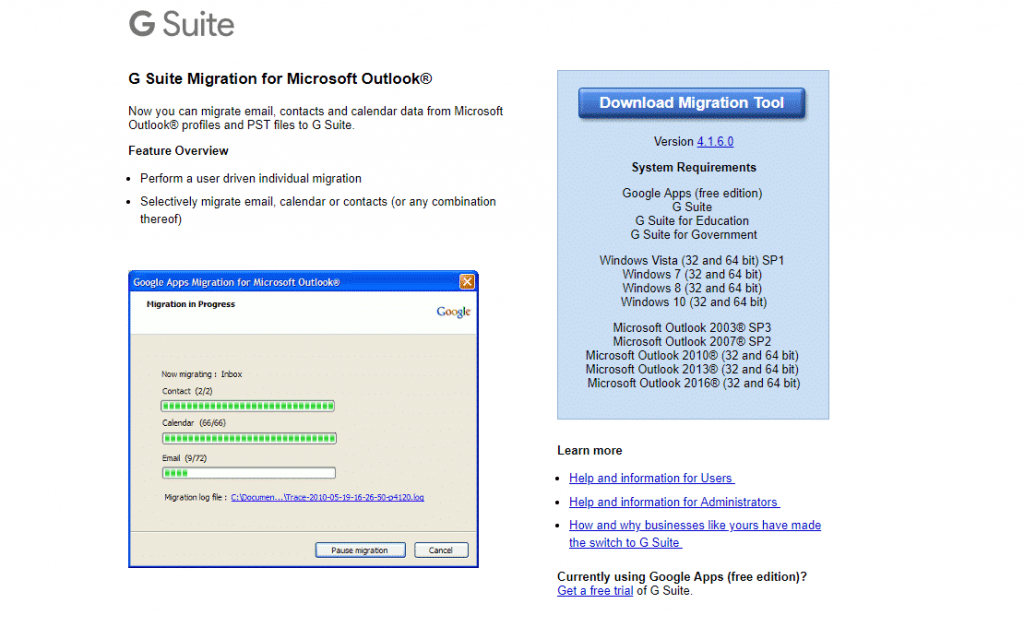Click the dialog title bar text

[x=236, y=282]
